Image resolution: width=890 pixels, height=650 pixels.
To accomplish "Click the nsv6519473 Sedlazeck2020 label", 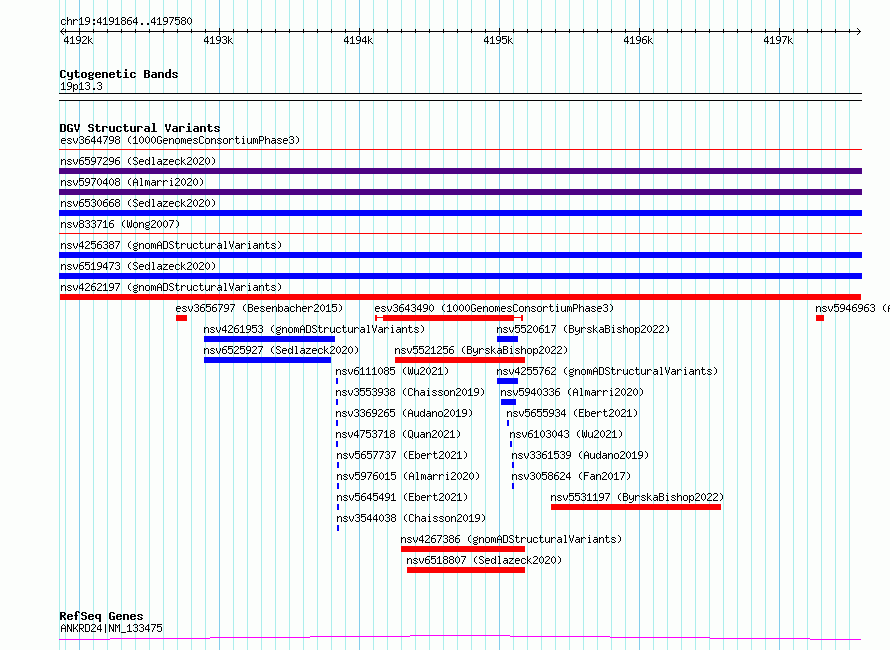I will point(138,266).
